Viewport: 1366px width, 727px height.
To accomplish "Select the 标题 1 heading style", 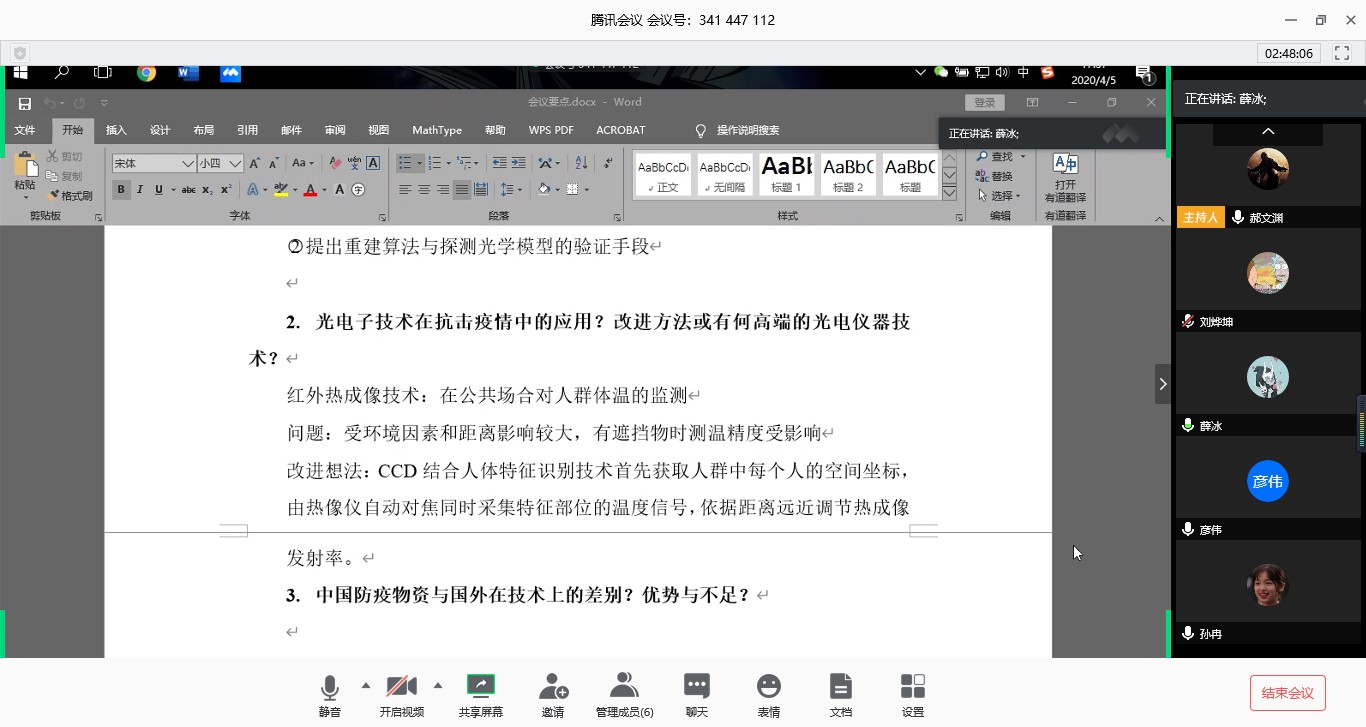I will 786,174.
